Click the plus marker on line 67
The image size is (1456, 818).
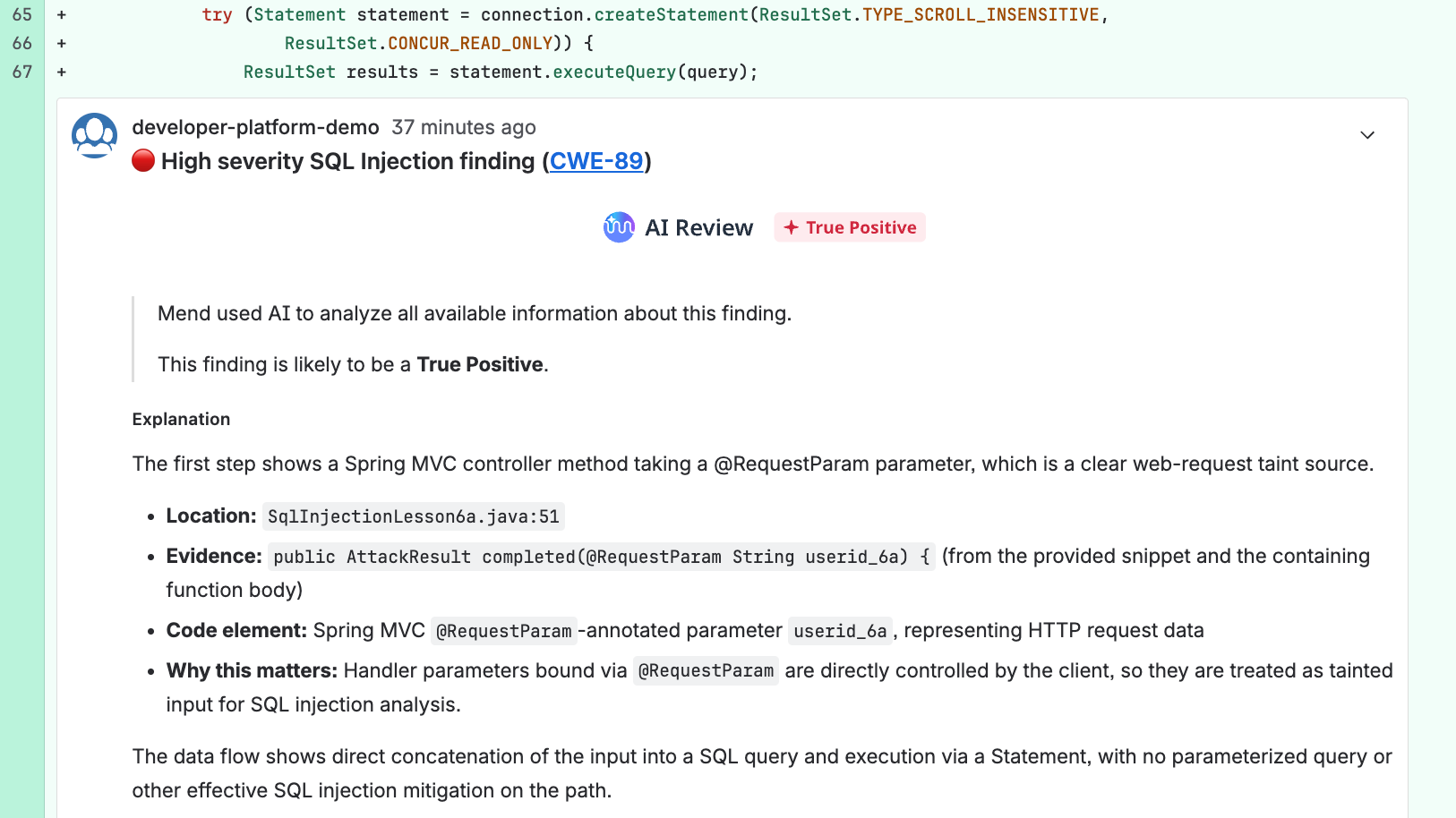pos(62,72)
